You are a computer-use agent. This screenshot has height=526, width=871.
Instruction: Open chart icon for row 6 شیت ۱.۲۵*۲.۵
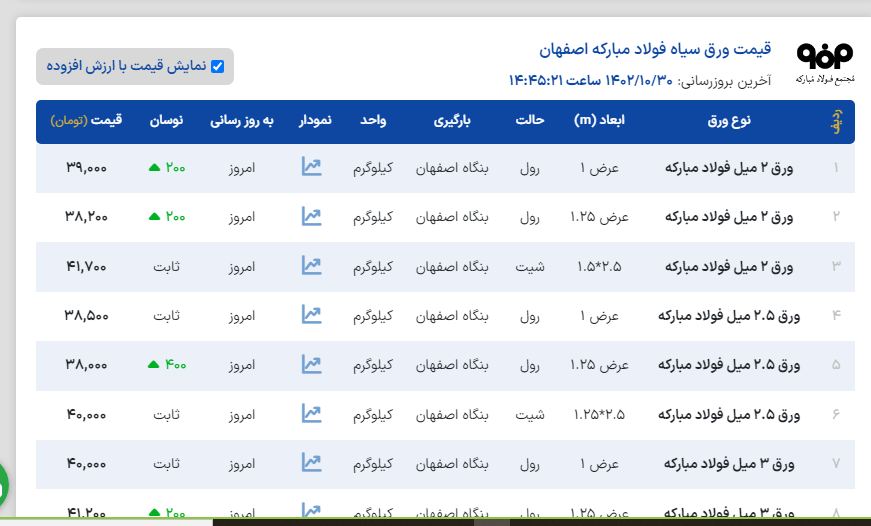click(x=311, y=413)
